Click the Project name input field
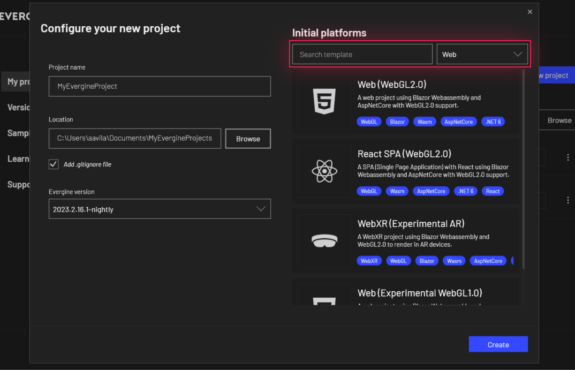Screen dimensions: 575x370 point(160,87)
